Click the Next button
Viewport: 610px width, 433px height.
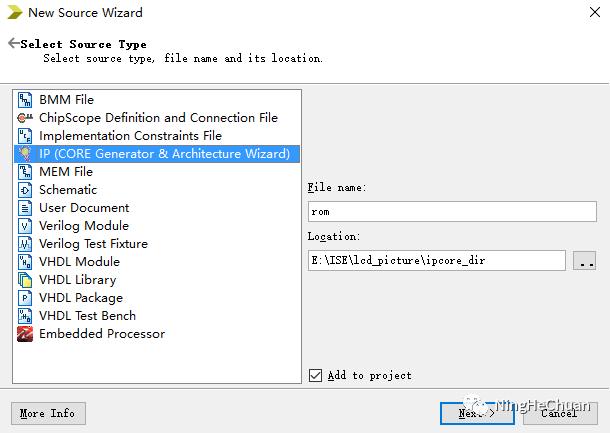point(477,413)
